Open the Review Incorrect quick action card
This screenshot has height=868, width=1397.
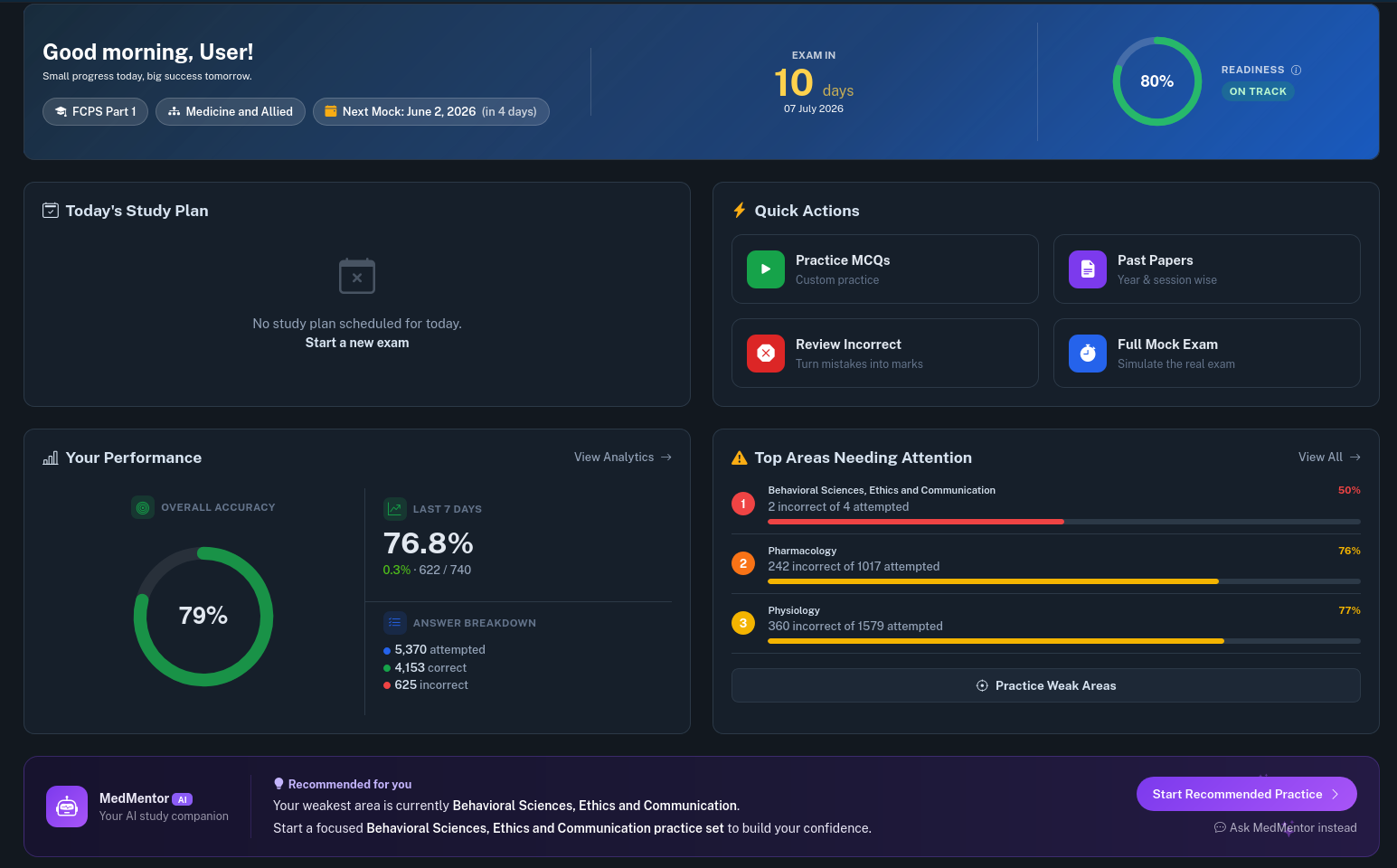[885, 354]
